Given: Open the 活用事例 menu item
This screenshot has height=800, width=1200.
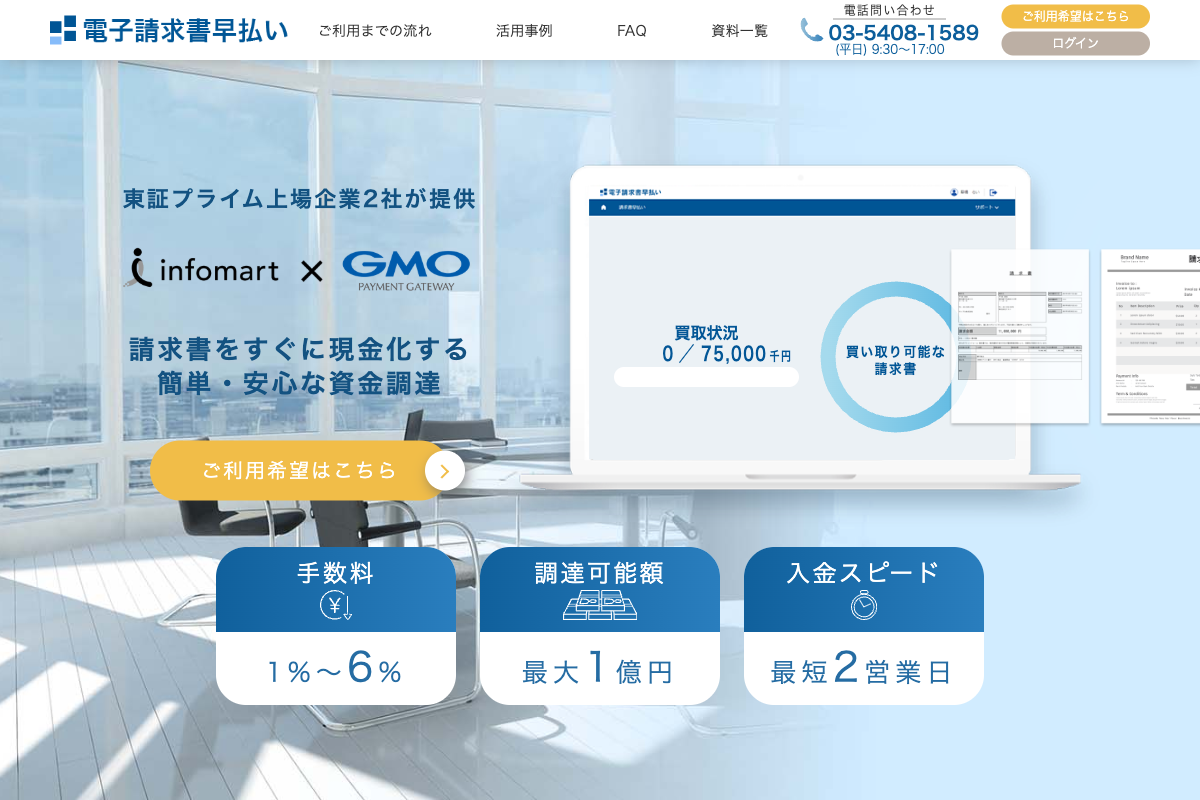Looking at the screenshot, I should [x=524, y=31].
